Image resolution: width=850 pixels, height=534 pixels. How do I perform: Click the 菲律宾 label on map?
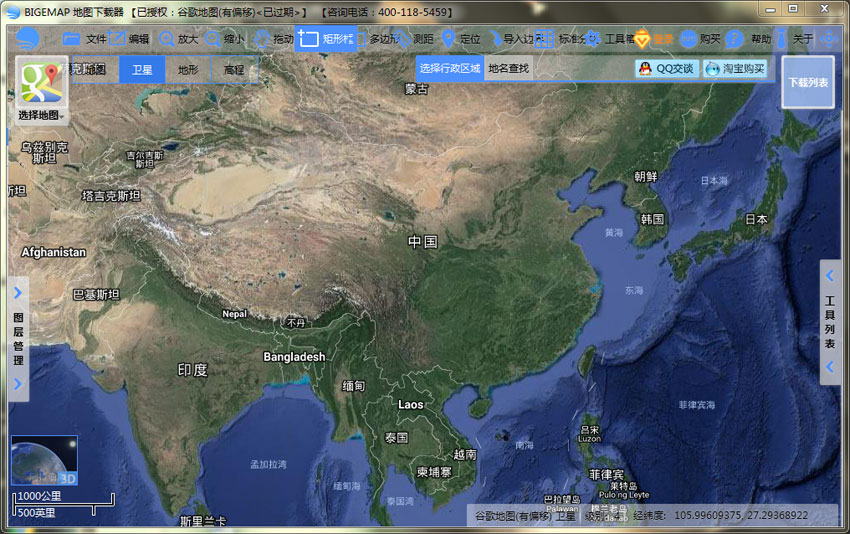606,475
